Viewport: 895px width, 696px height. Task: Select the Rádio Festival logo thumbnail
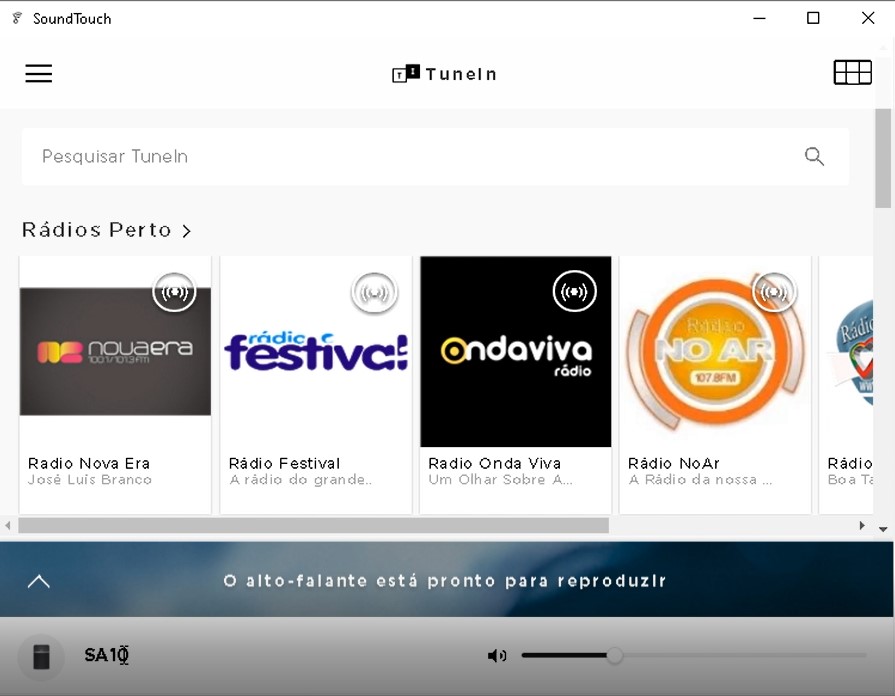(x=316, y=352)
